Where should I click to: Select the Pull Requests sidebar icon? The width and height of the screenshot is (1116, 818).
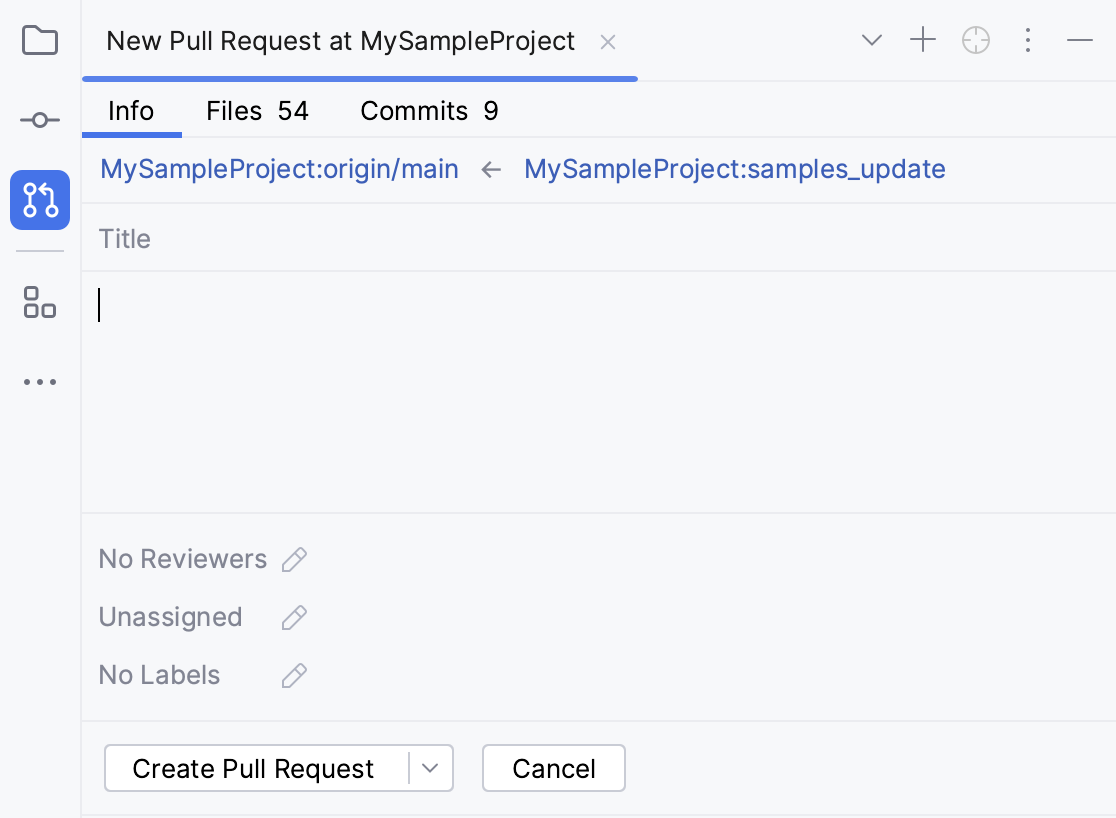click(39, 200)
